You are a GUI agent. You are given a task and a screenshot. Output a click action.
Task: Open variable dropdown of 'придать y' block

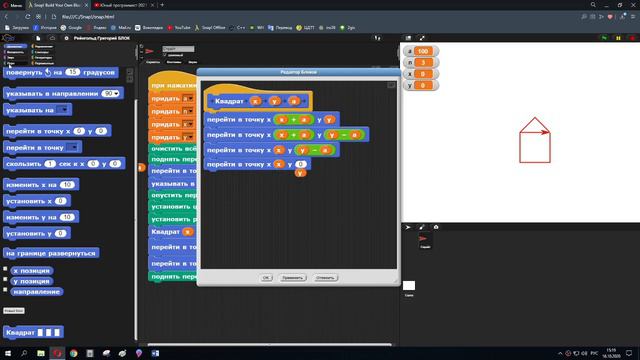pyautogui.click(x=188, y=137)
